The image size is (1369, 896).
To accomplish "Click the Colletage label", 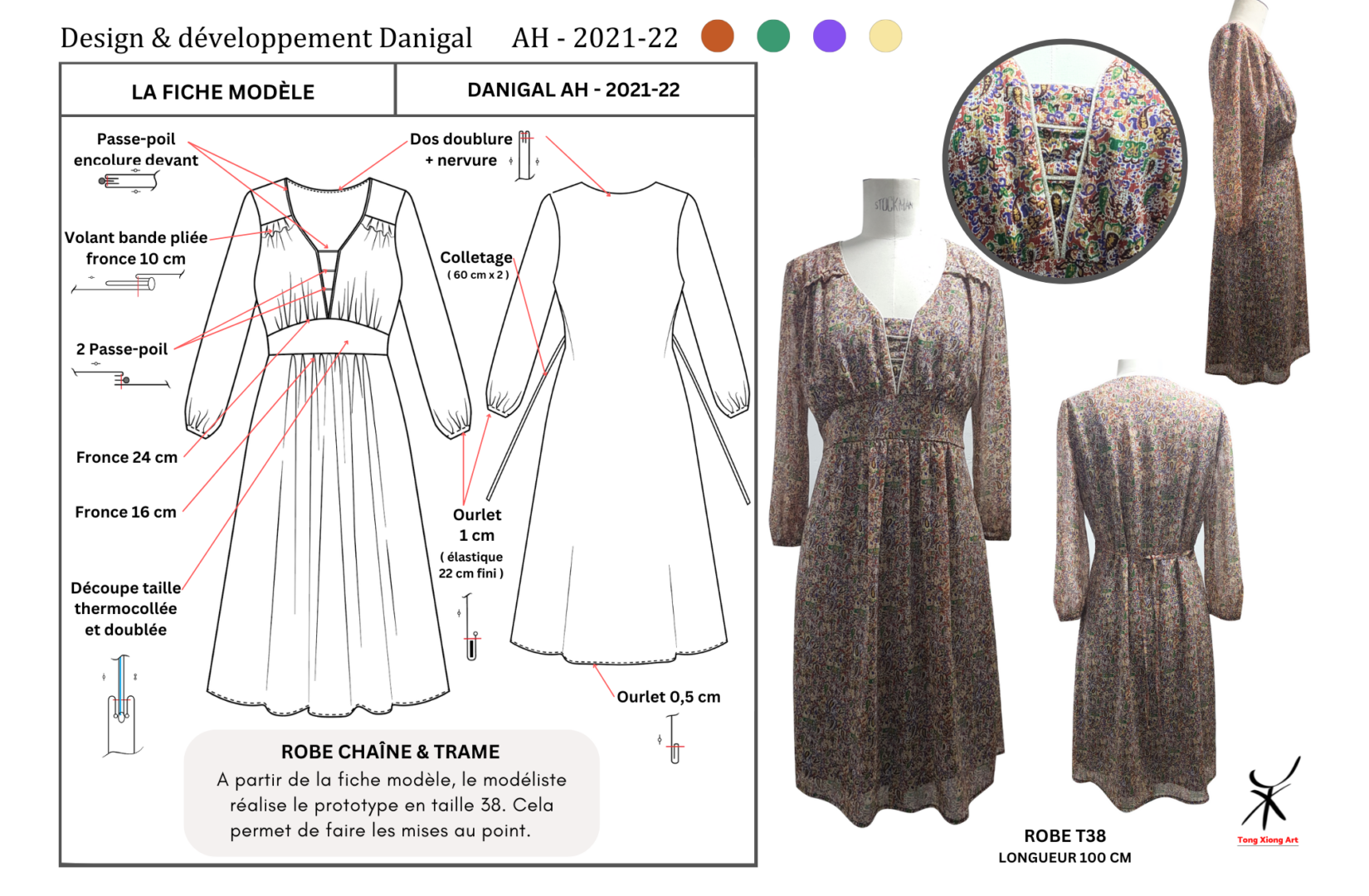I will coord(476,257).
